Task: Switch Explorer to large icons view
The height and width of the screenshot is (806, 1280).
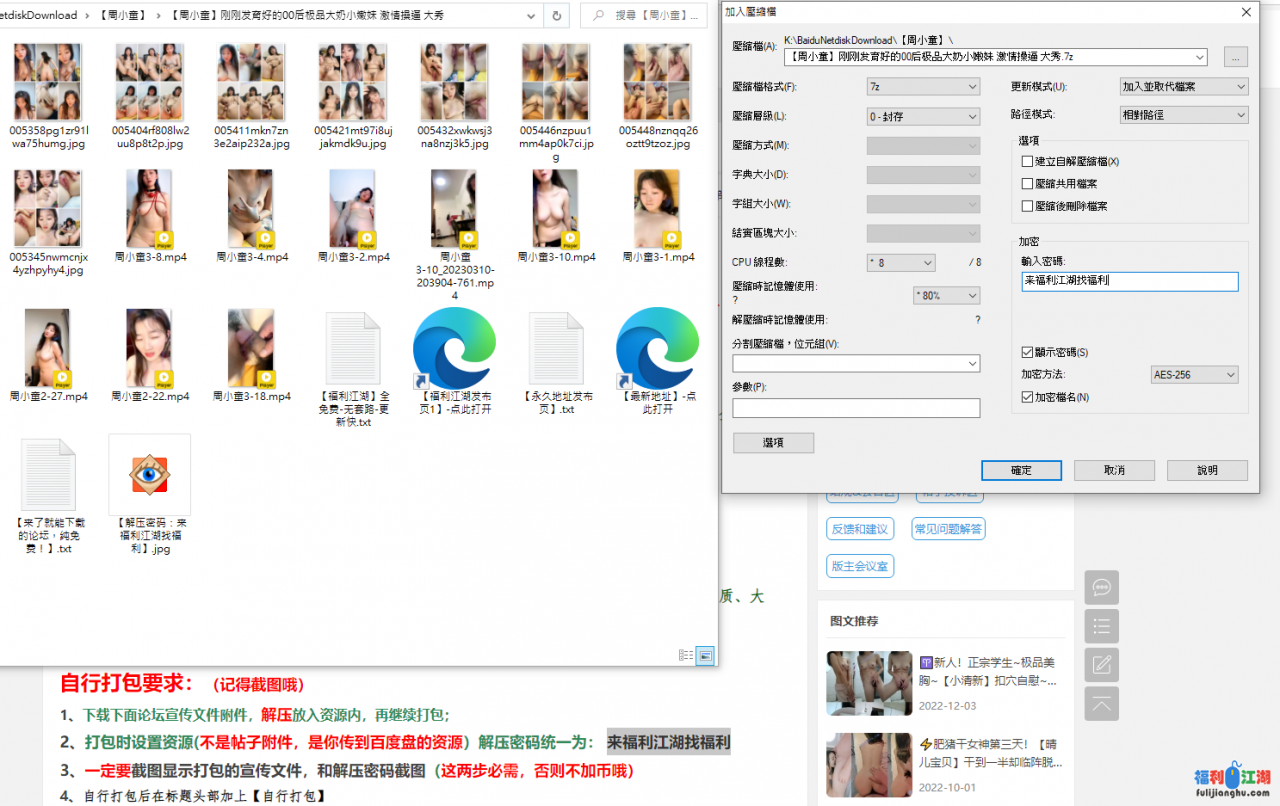Action: tap(705, 655)
